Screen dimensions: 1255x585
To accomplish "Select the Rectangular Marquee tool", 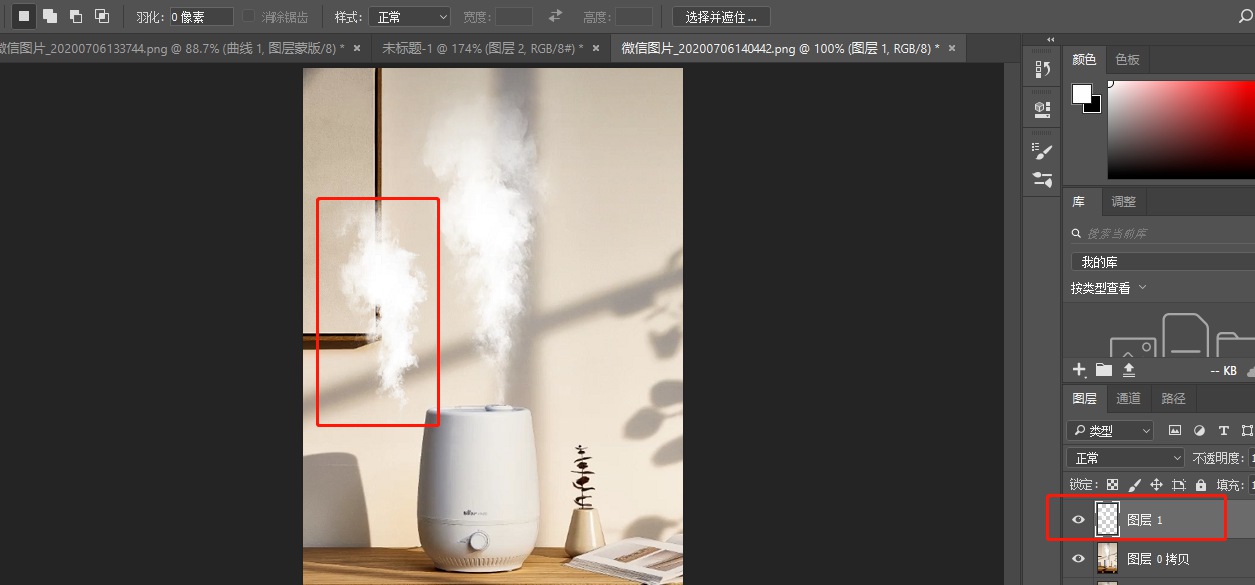I will (x=22, y=15).
